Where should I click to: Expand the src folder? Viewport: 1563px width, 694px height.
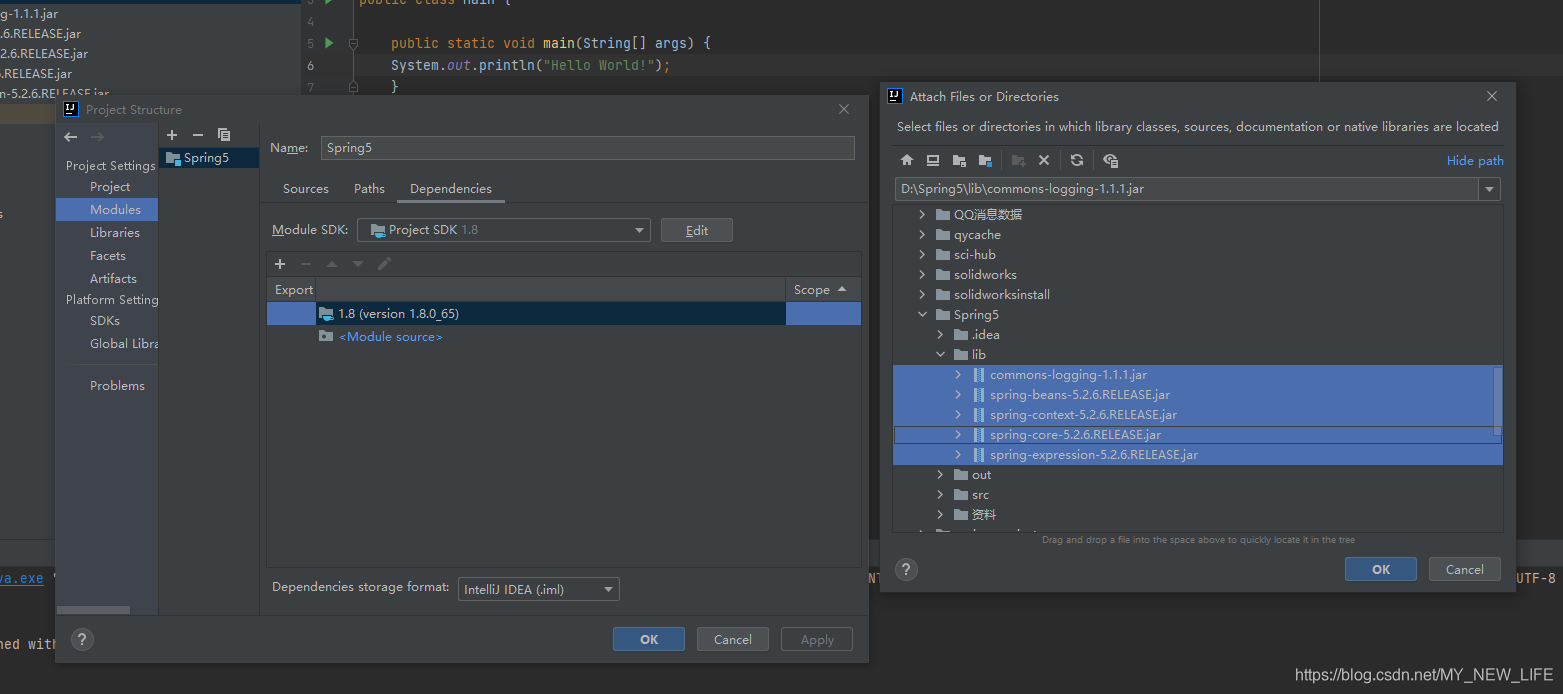pyautogui.click(x=940, y=495)
